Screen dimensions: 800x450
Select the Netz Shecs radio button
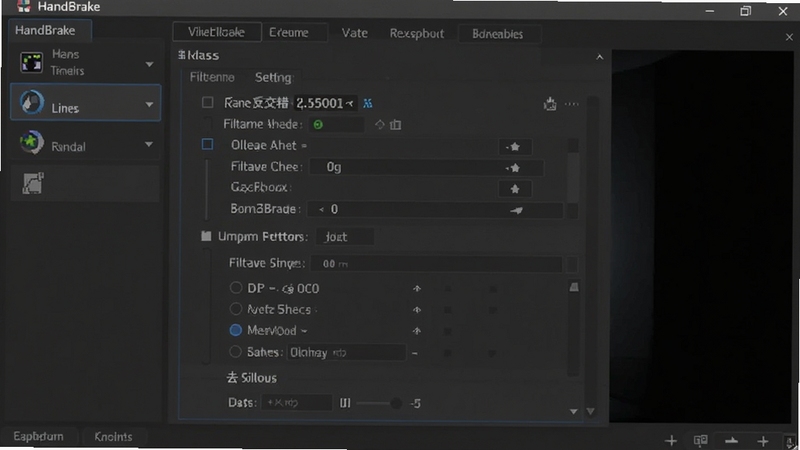click(236, 309)
